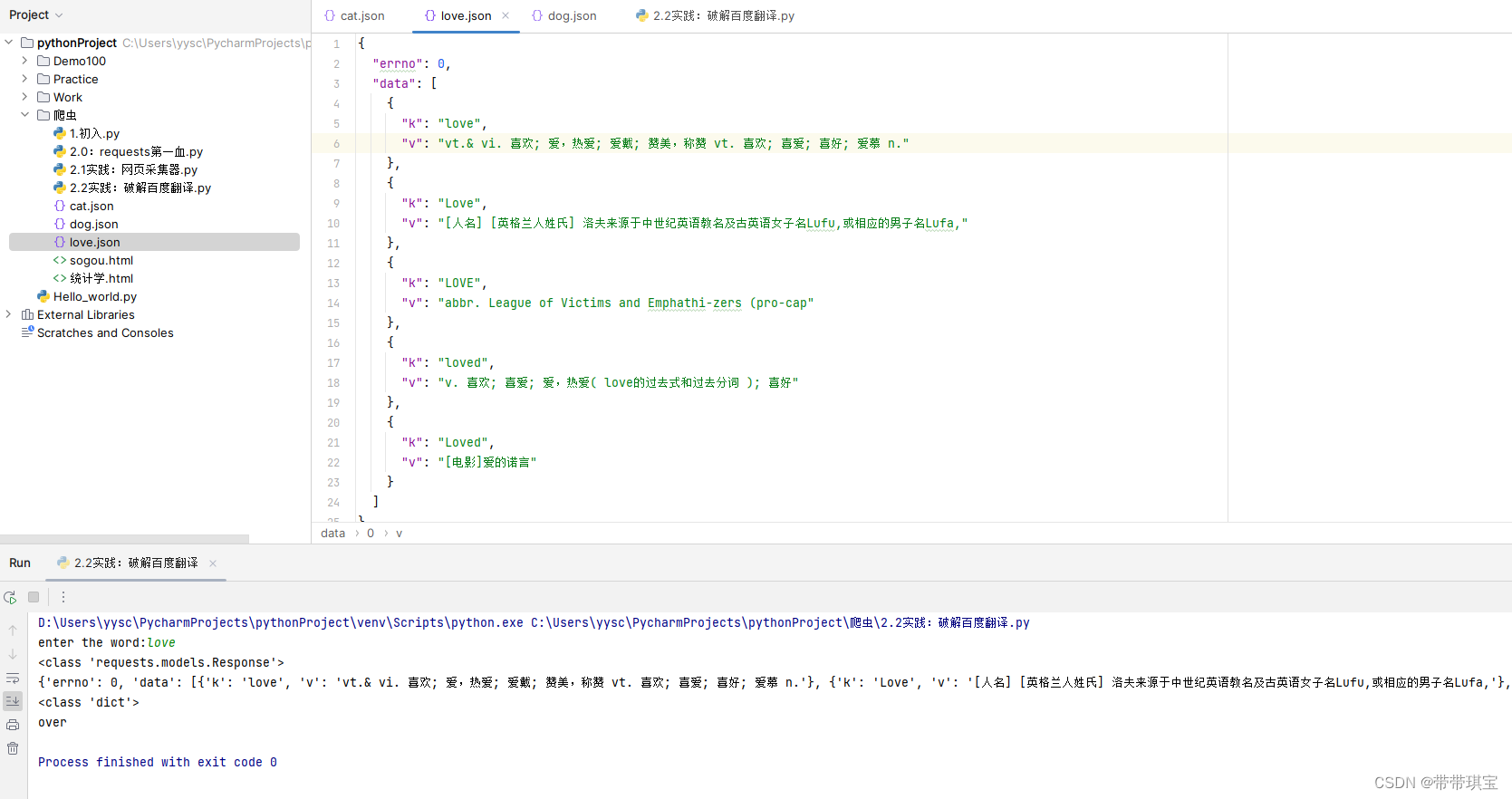The width and height of the screenshot is (1512, 799).
Task: Click the HTML icon of 统计学.html
Action: pos(60,278)
